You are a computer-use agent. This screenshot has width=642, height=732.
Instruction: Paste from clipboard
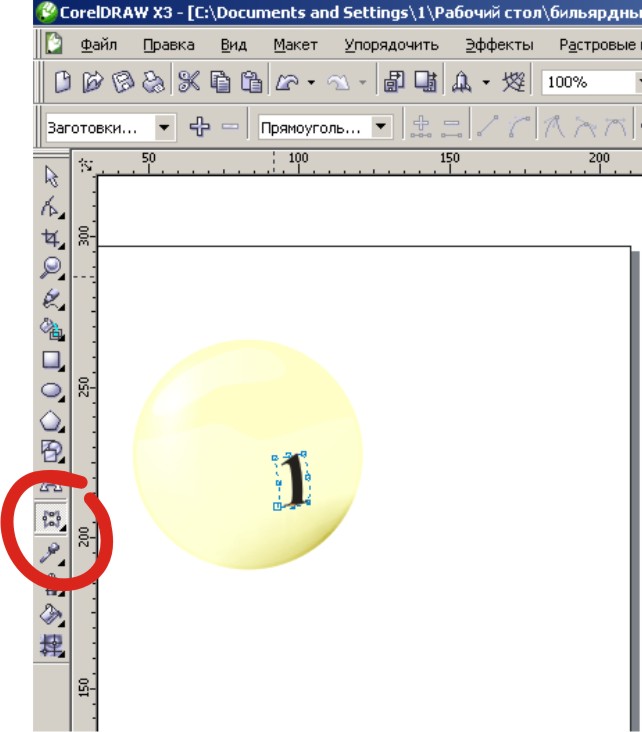251,82
